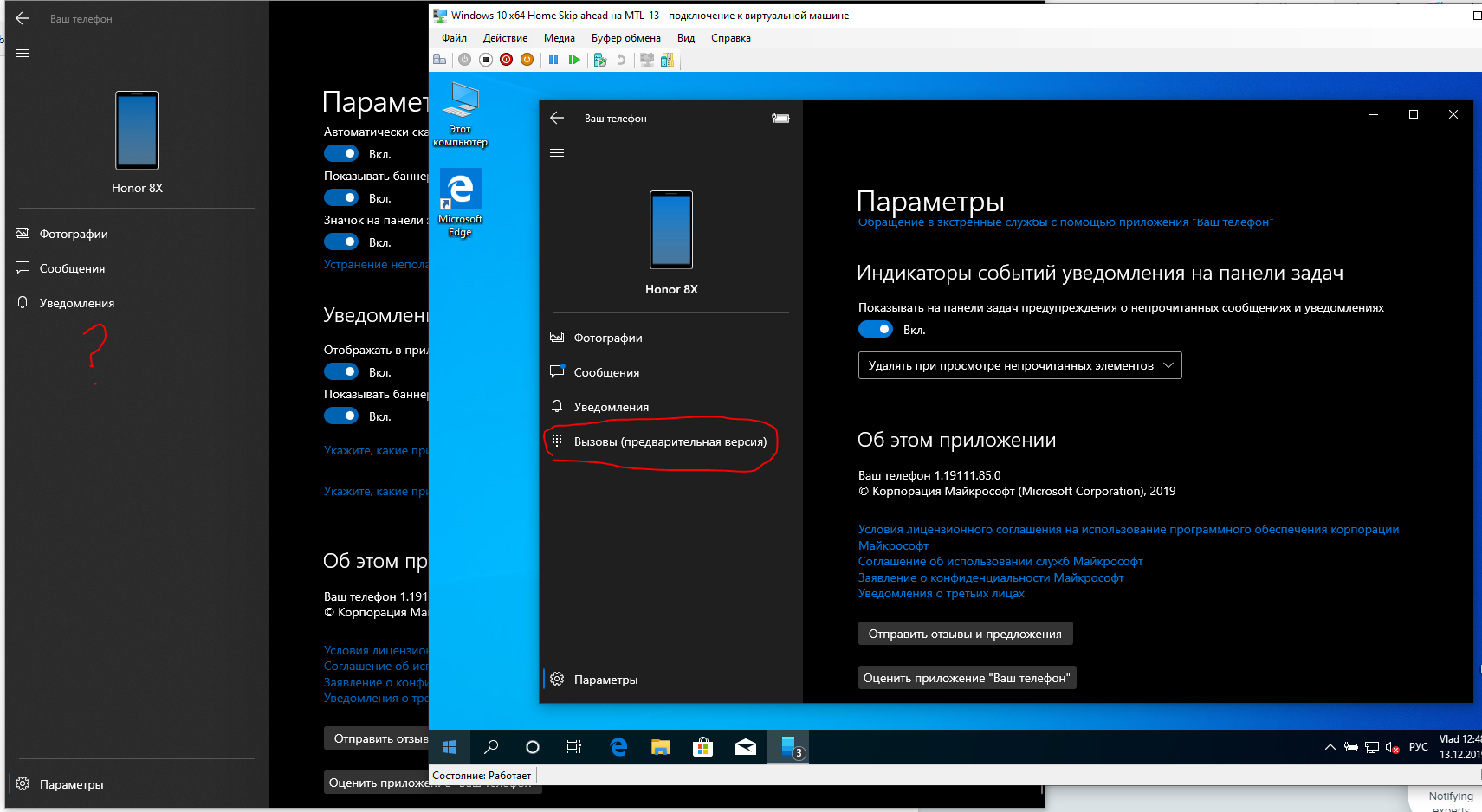Viewport: 1482px width, 812px height.
Task: Open the Справка menu
Action: [x=731, y=38]
